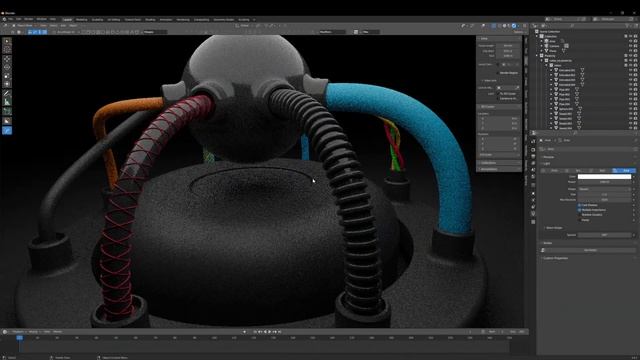Expand the Beam Shape subpanel
This screenshot has width=640, height=360.
(554, 228)
